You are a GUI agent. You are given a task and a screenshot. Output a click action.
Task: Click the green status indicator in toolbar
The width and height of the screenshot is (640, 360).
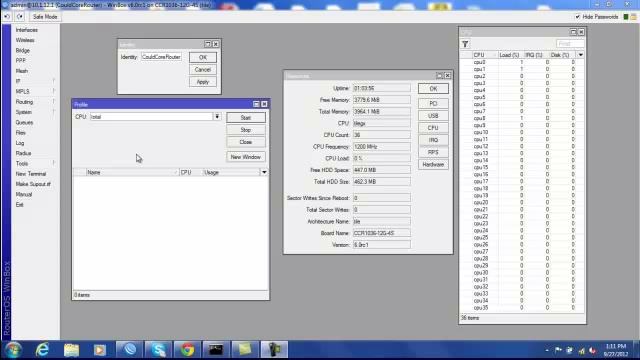coord(626,17)
